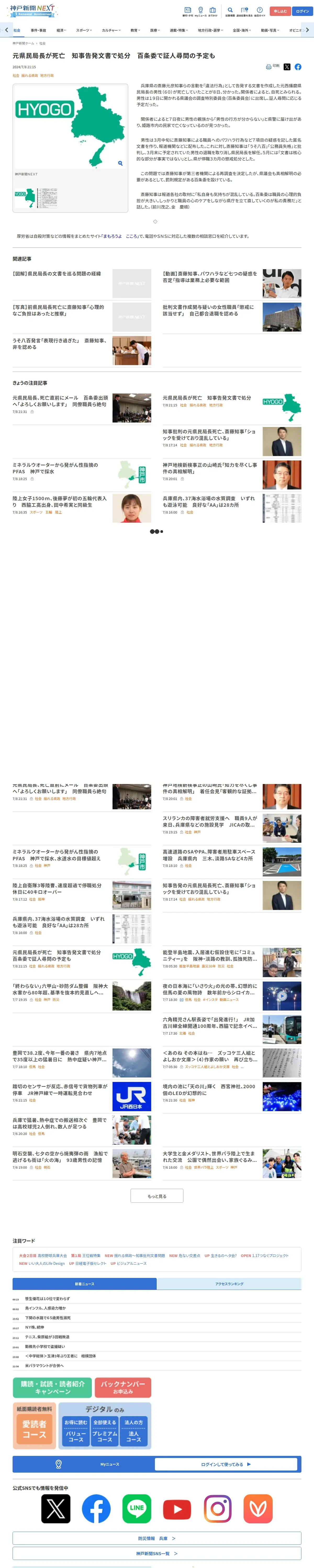This screenshot has width=314, height=1568.
Task: Click the もっと見る button
Action: coord(157,1196)
